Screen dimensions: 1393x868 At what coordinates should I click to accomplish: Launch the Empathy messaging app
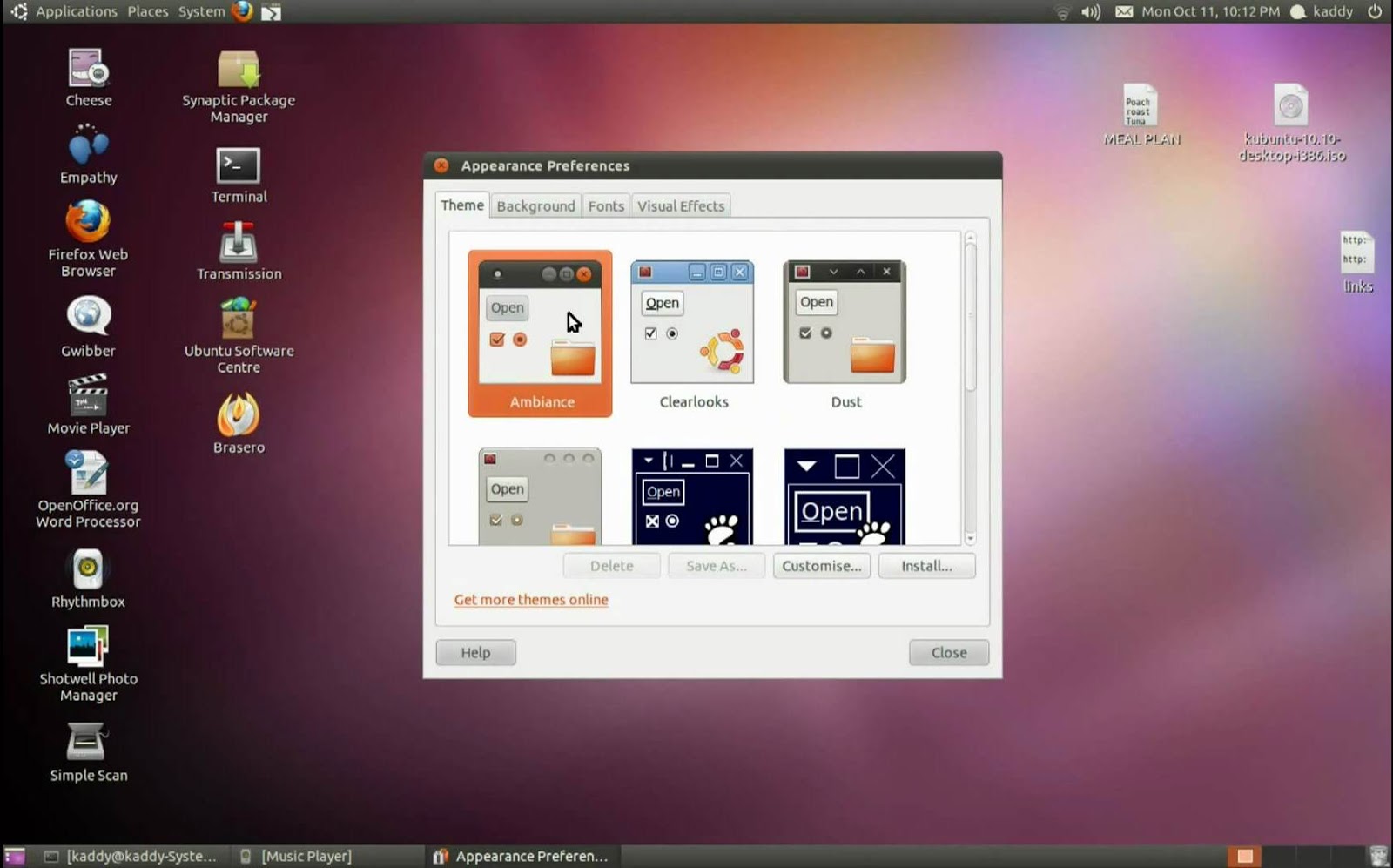pyautogui.click(x=87, y=148)
